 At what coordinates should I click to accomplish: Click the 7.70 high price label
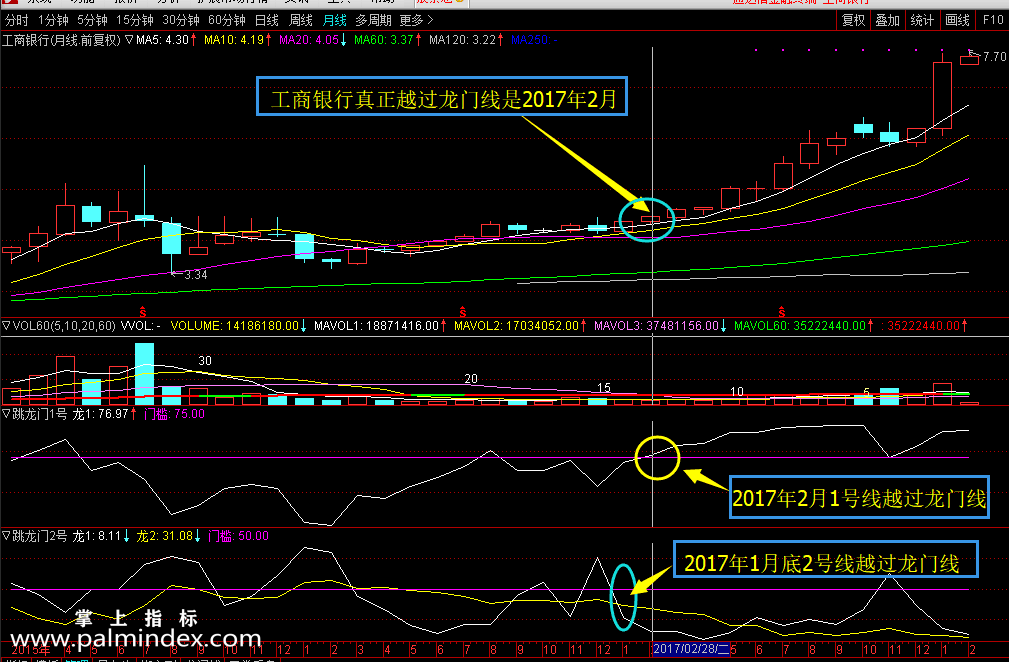click(995, 57)
